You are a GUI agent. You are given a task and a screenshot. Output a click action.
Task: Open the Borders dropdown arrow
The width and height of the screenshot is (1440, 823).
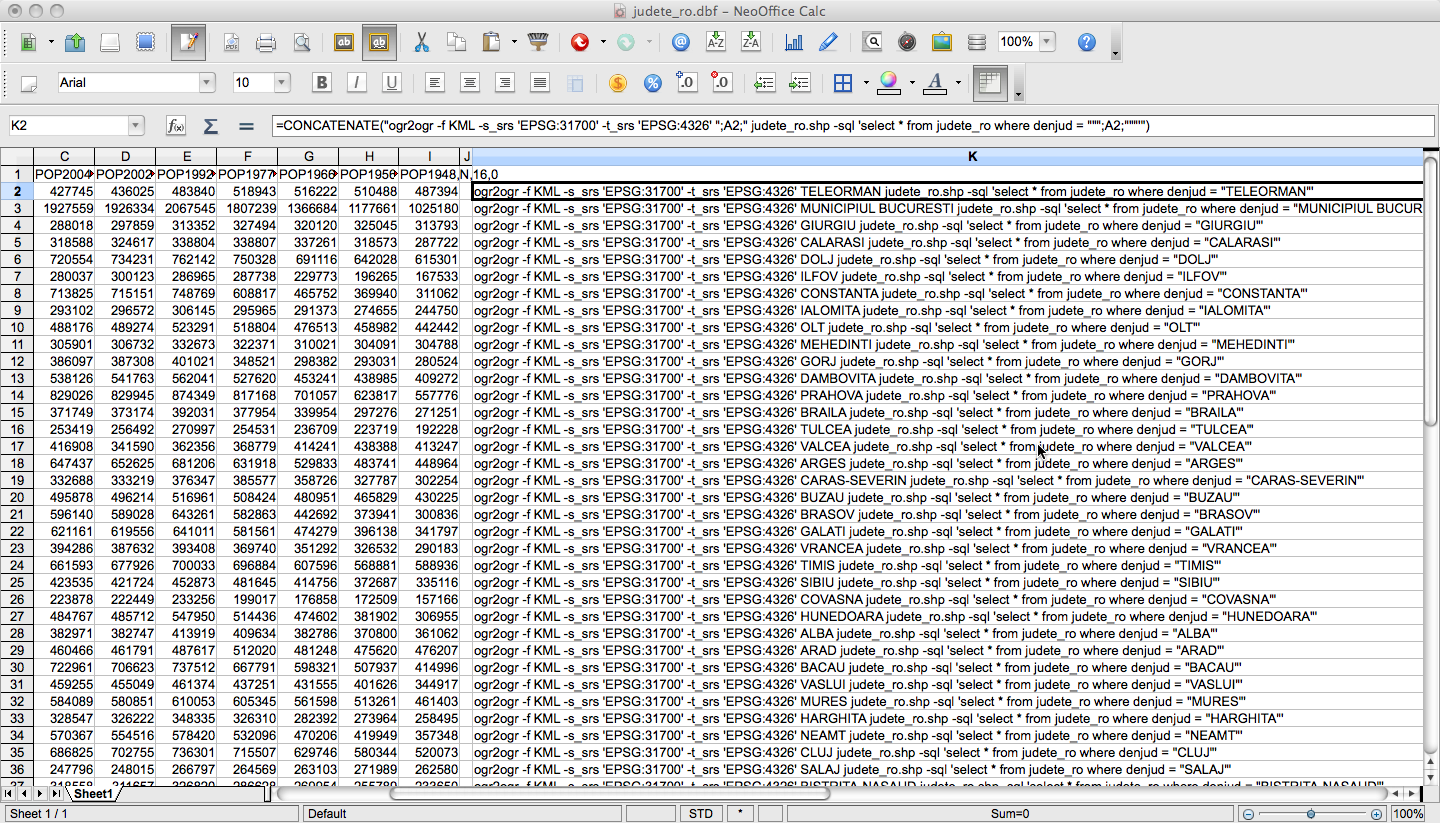(x=865, y=83)
